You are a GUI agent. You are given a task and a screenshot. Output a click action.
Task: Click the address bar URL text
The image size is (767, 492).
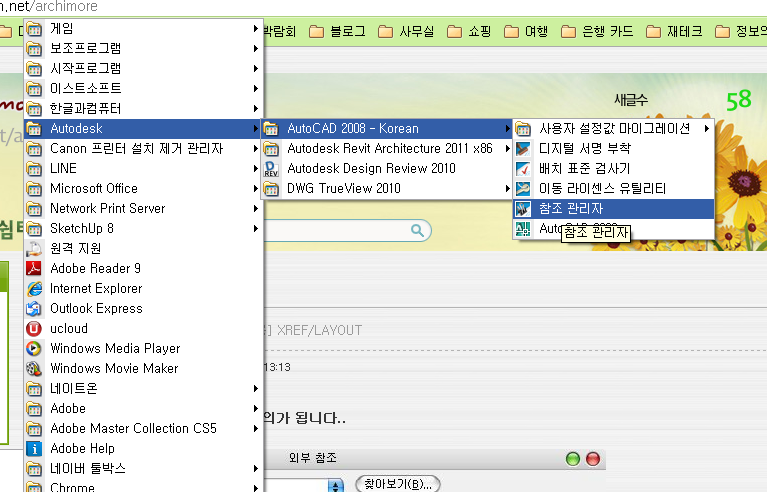pos(49,6)
